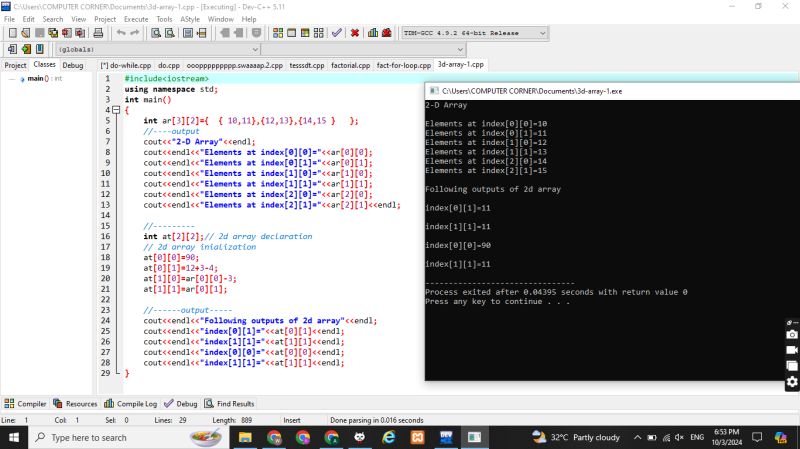Click the #include<iostream> code line
Image resolution: width=800 pixels, height=449 pixels.
pyautogui.click(x=166, y=79)
